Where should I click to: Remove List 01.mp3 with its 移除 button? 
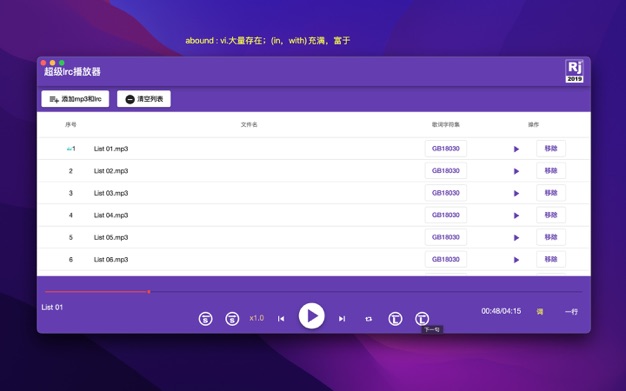tap(551, 149)
